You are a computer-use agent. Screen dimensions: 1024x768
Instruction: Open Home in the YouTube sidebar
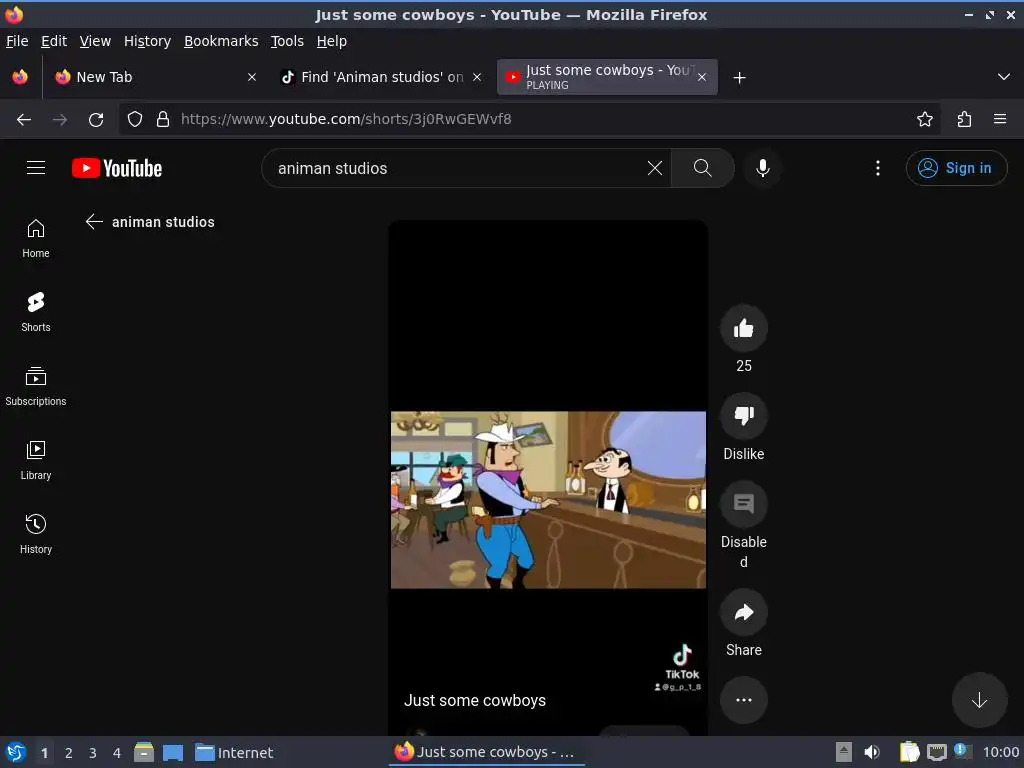point(36,238)
